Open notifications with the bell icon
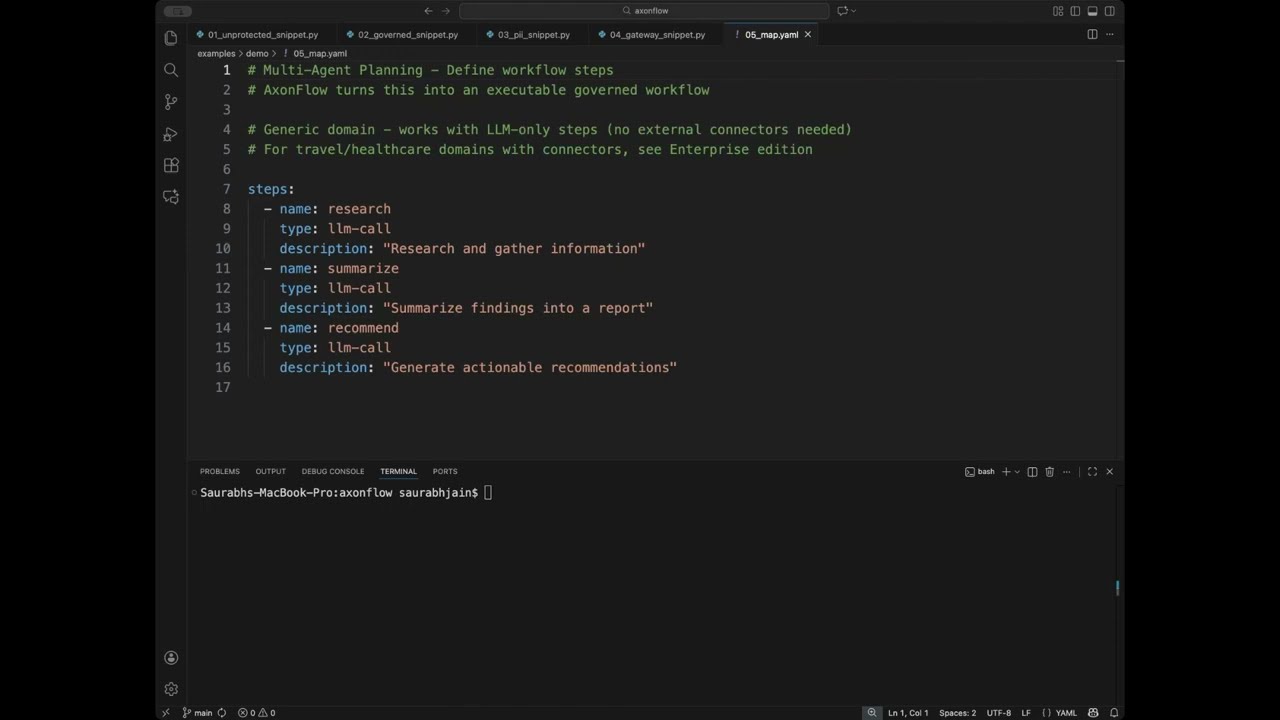1280x720 pixels. [x=1113, y=713]
